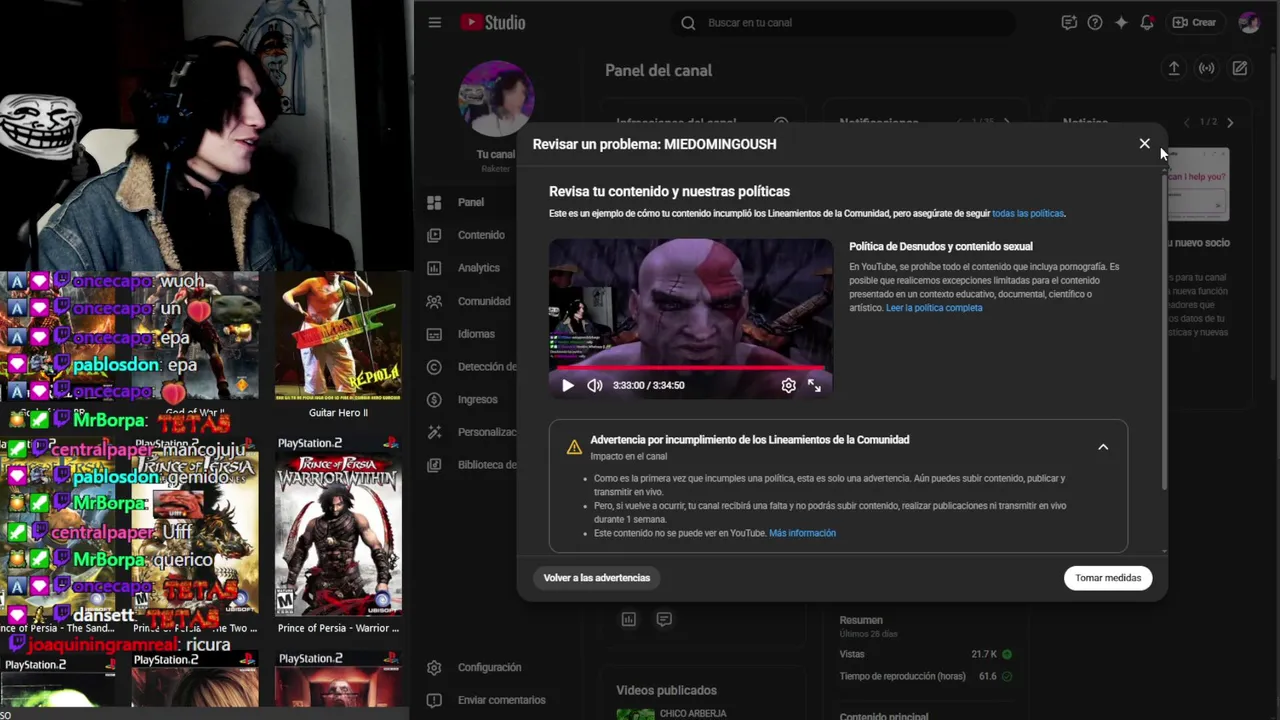This screenshot has height=720, width=1280.
Task: Collapse the 'Advertencia por incumplimiento' section
Action: pos(1103,447)
